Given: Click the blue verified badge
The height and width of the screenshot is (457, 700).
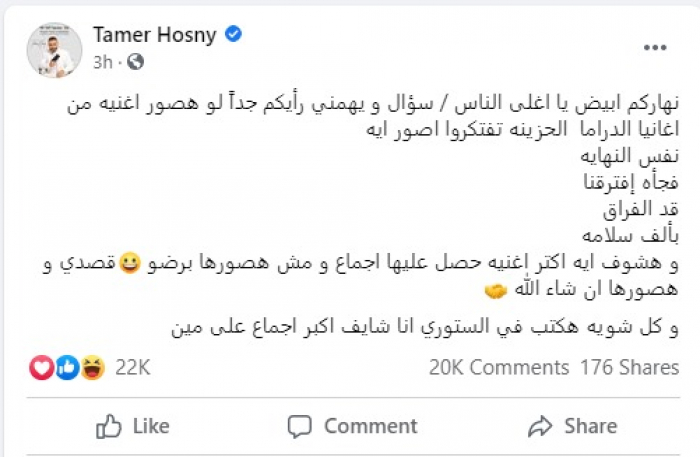Looking at the screenshot, I should tap(232, 35).
